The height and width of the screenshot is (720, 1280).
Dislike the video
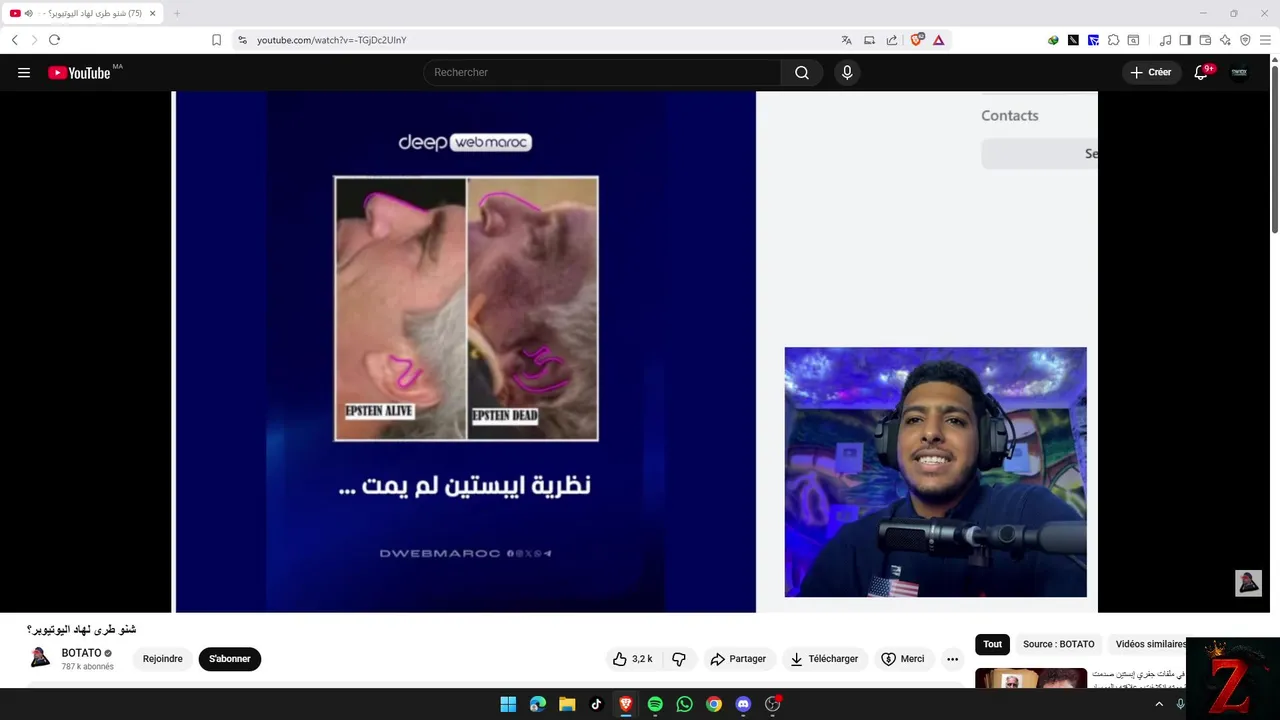679,659
